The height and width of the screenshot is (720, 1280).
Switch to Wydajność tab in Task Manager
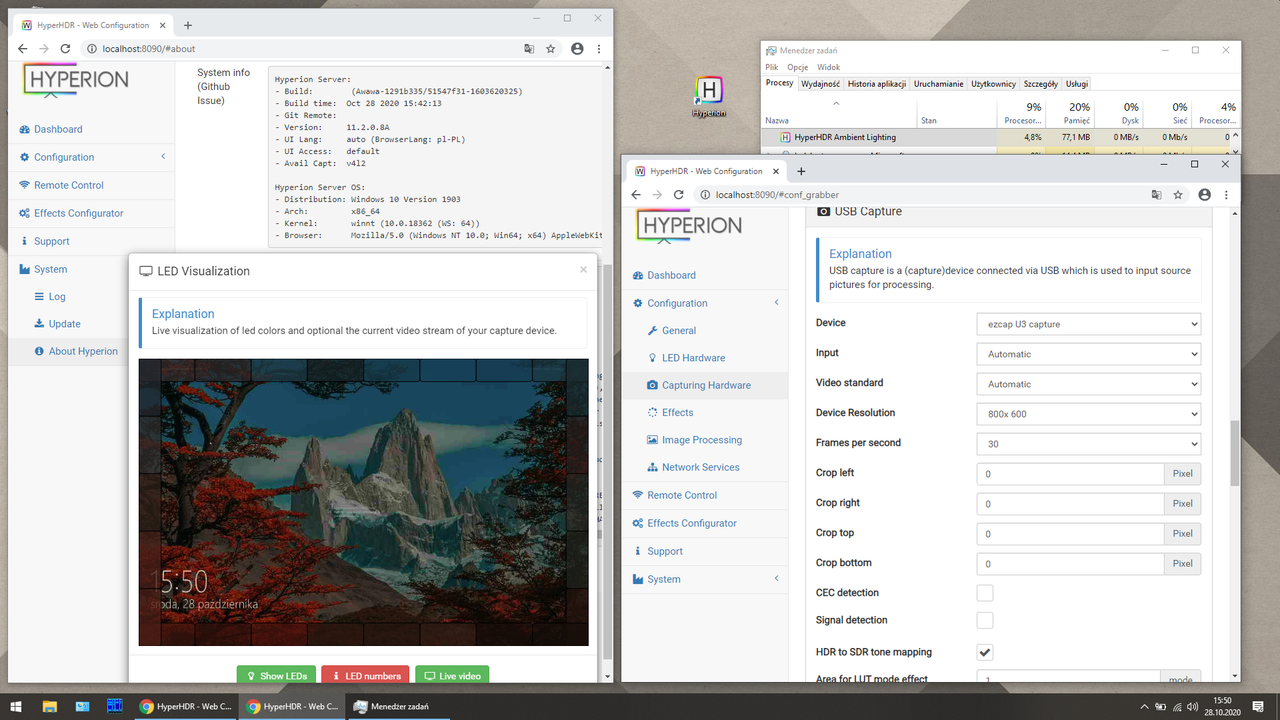click(821, 84)
